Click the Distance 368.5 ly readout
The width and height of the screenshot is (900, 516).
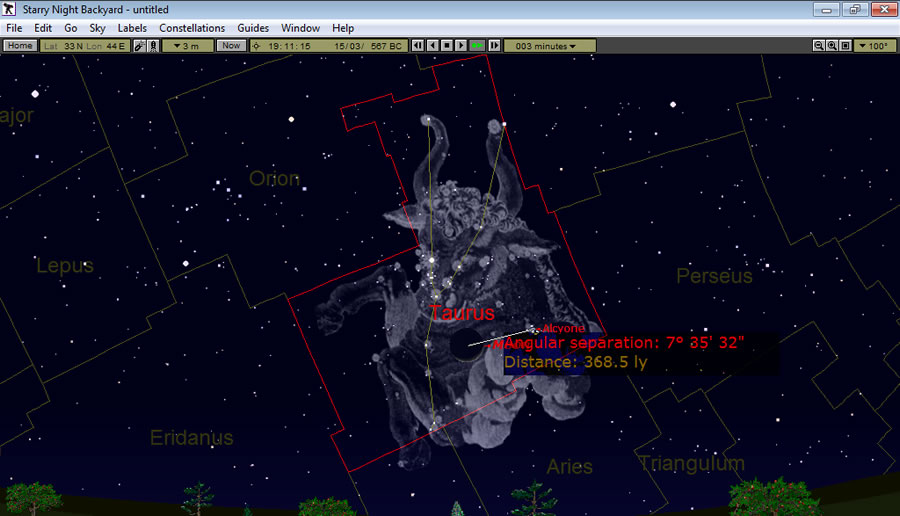tap(576, 362)
